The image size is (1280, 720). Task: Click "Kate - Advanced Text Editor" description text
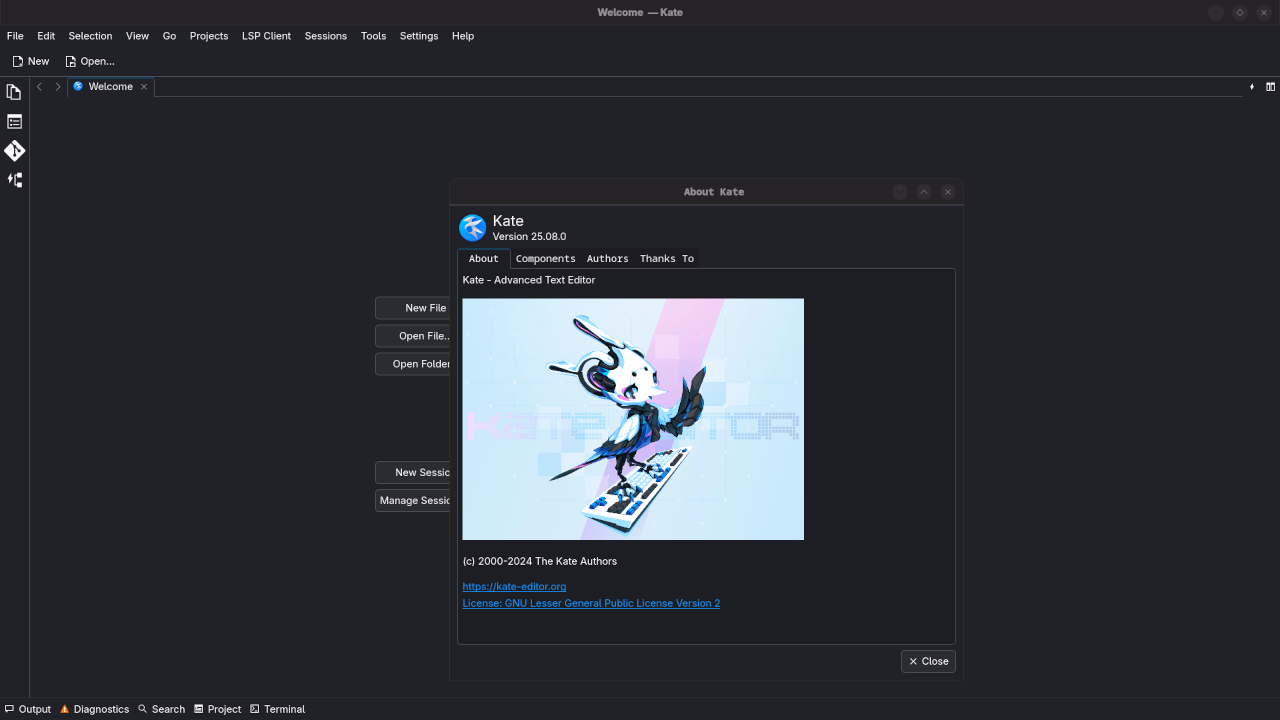tap(529, 280)
